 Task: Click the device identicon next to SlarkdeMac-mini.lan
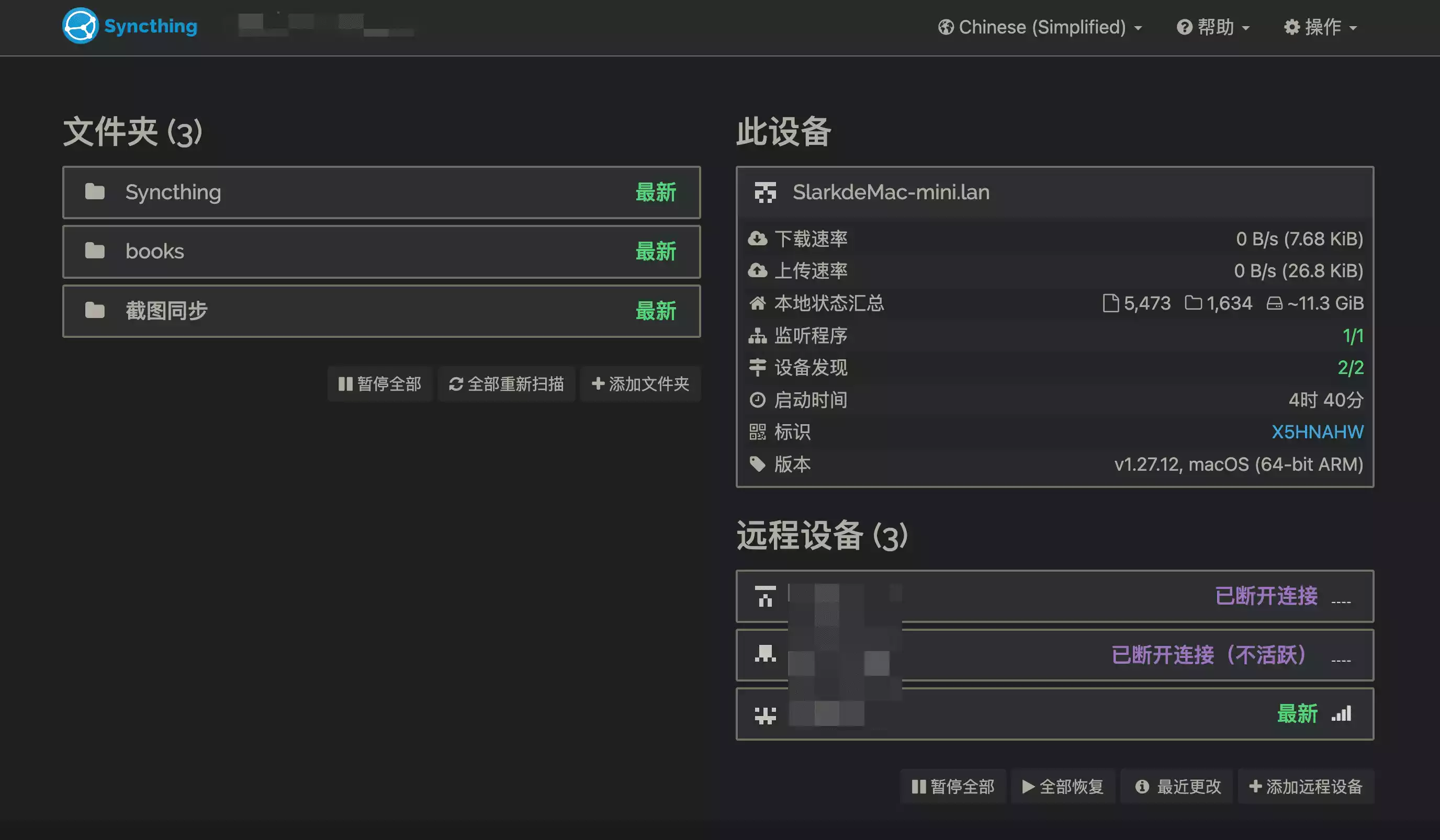pos(765,192)
